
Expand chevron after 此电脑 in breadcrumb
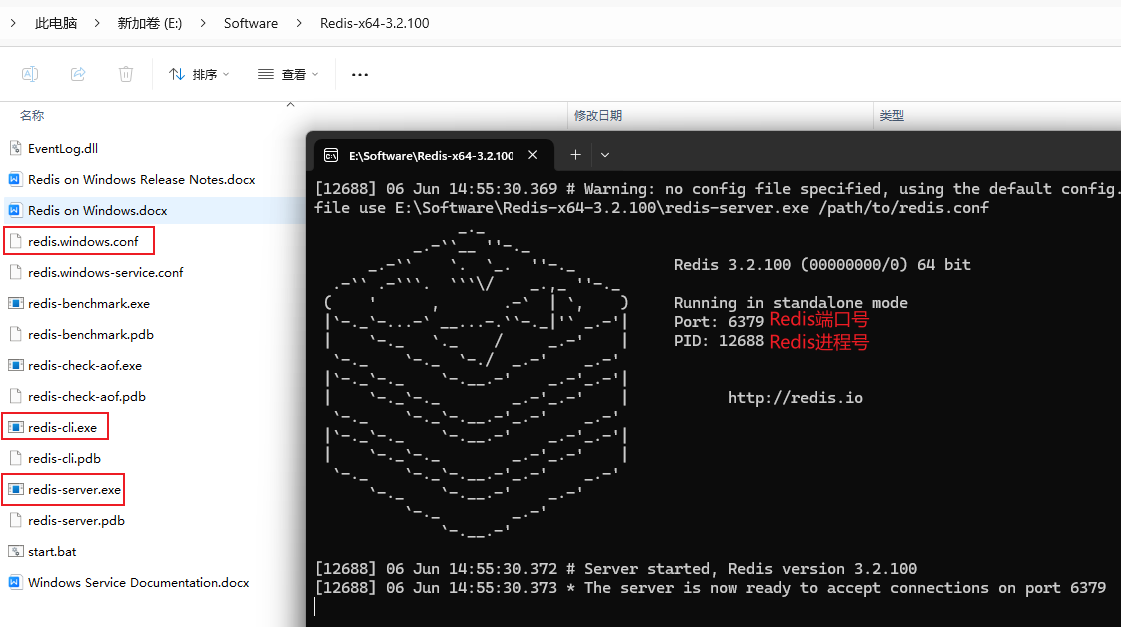(x=97, y=23)
